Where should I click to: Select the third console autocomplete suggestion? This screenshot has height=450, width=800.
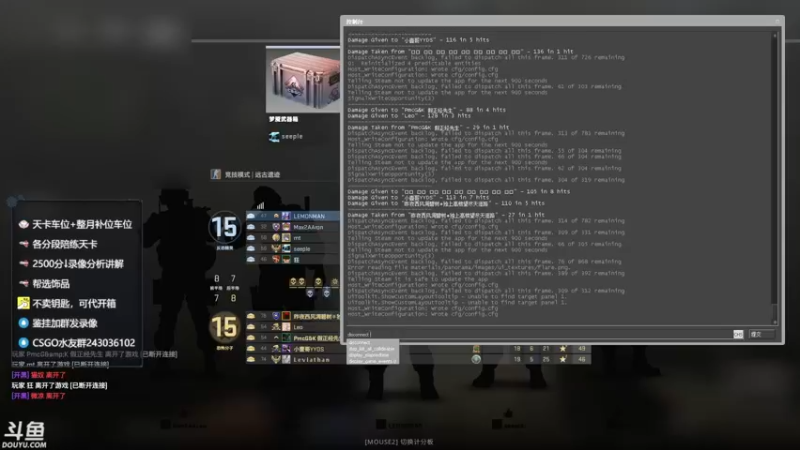pos(372,355)
